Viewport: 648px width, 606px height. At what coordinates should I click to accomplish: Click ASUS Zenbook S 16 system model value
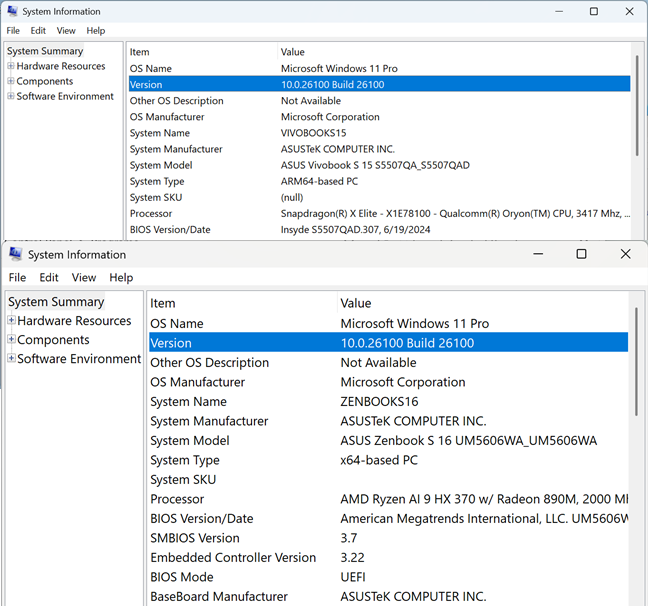pyautogui.click(x=468, y=441)
